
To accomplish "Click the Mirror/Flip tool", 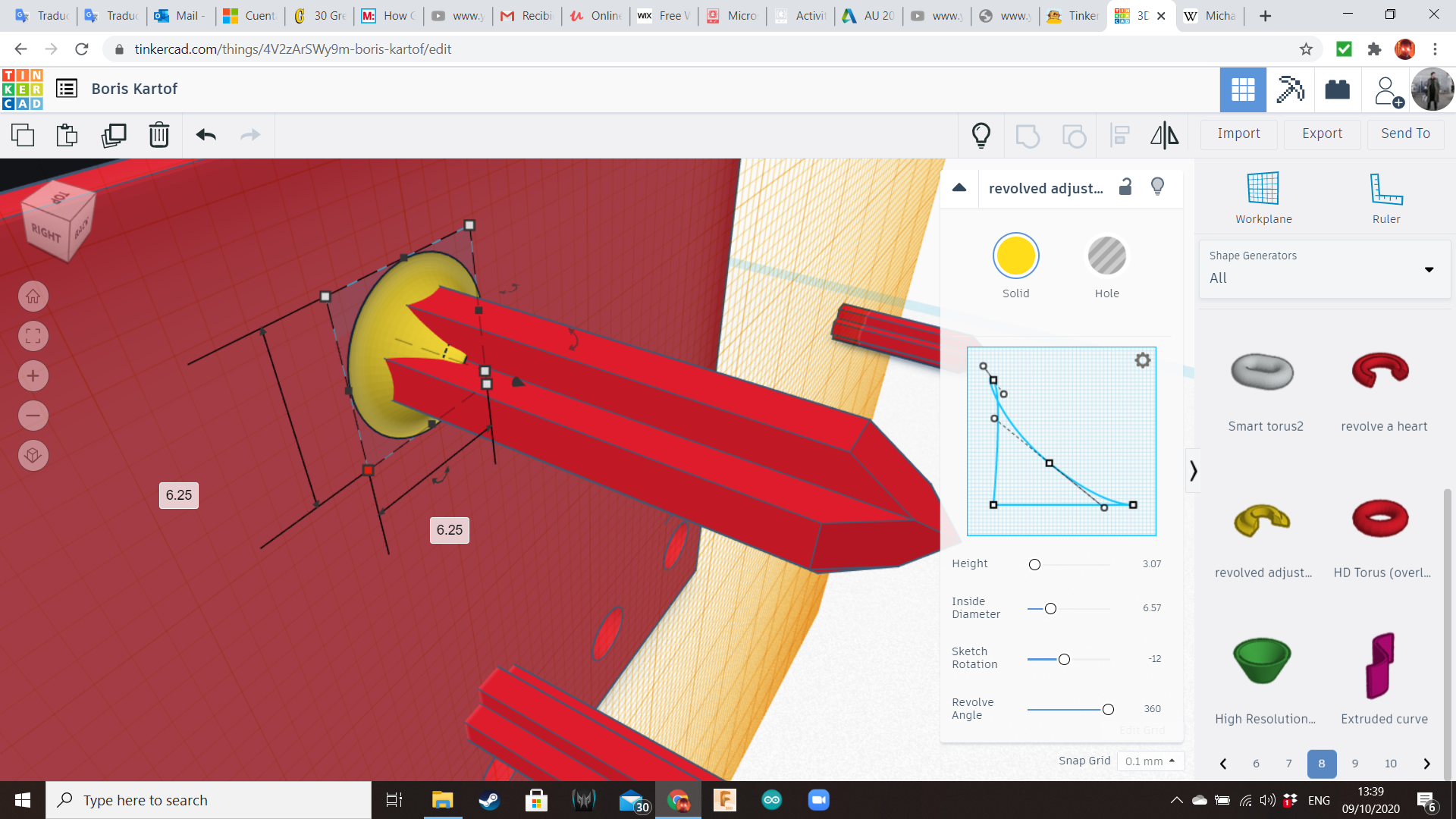I will click(1164, 135).
